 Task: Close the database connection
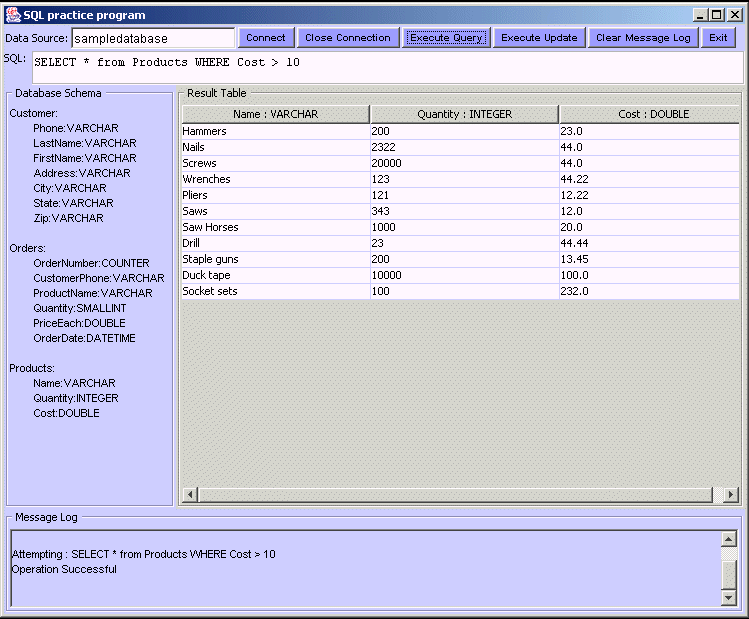pos(348,38)
